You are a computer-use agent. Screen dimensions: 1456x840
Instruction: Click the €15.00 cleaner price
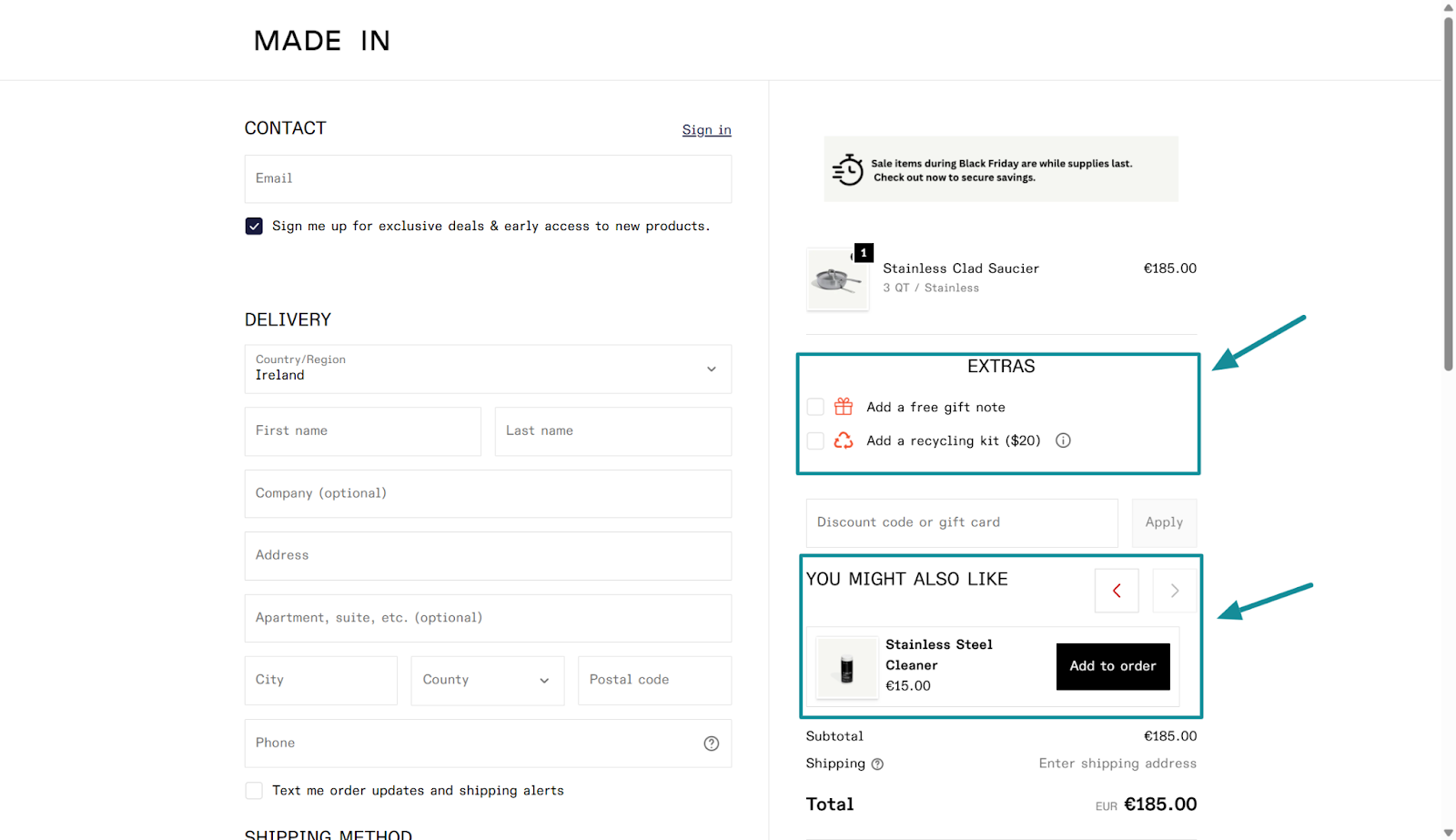click(908, 686)
